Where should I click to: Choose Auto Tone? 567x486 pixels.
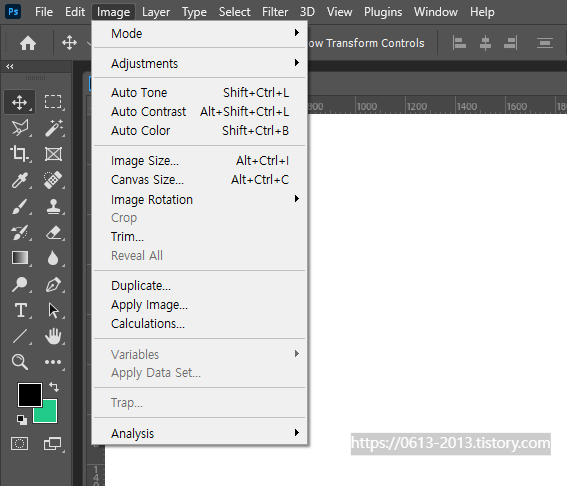(200, 93)
